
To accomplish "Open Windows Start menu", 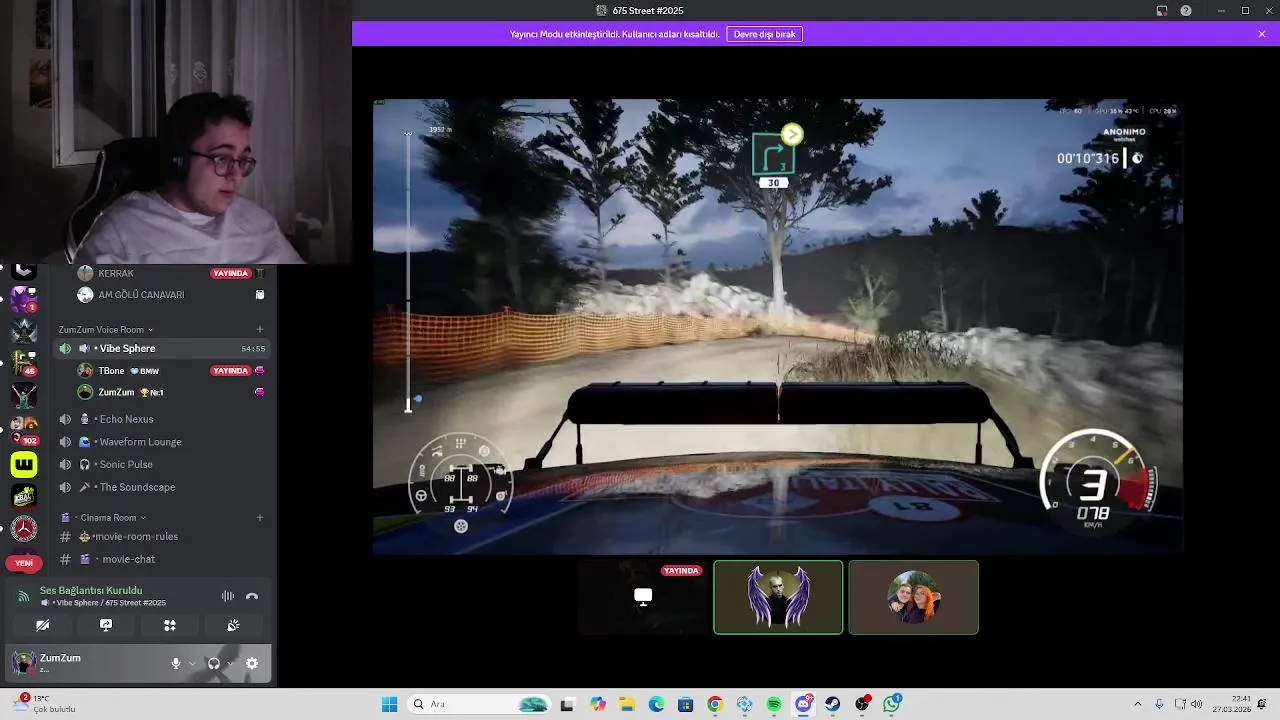I will coord(389,704).
